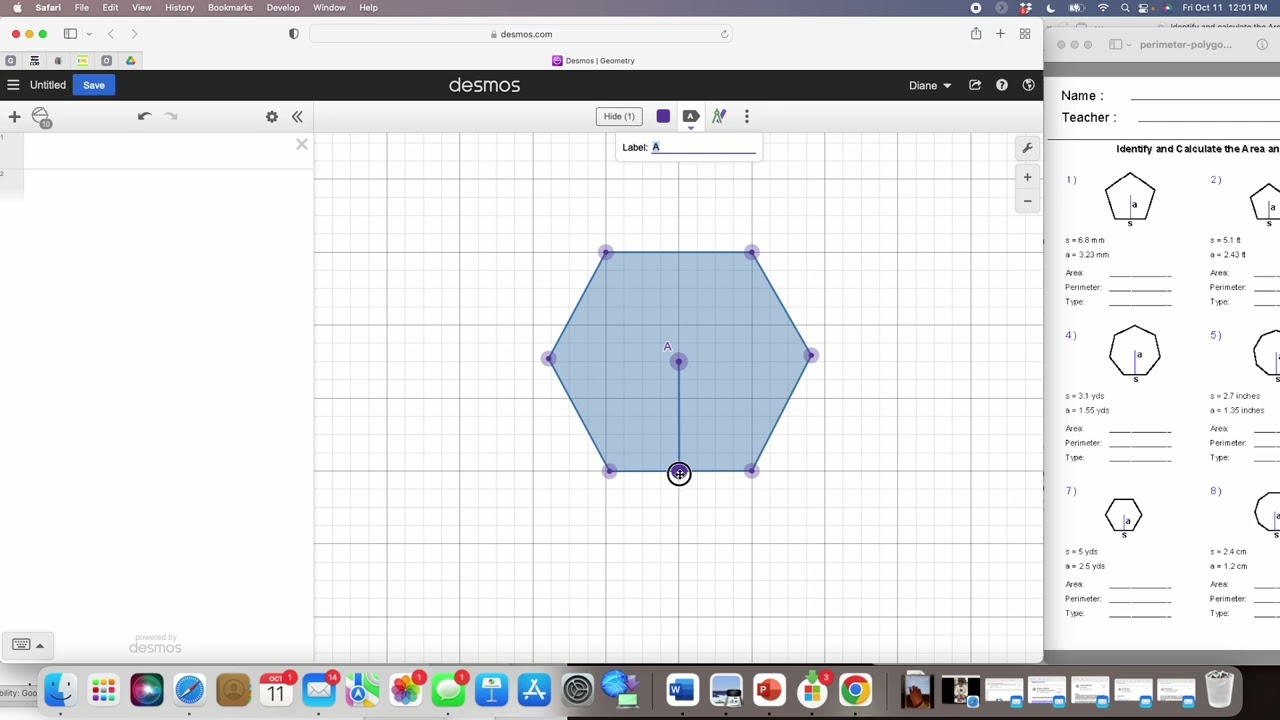Screen dimensions: 1280x720
Task: Open Safari share sheet
Action: pos(976,34)
